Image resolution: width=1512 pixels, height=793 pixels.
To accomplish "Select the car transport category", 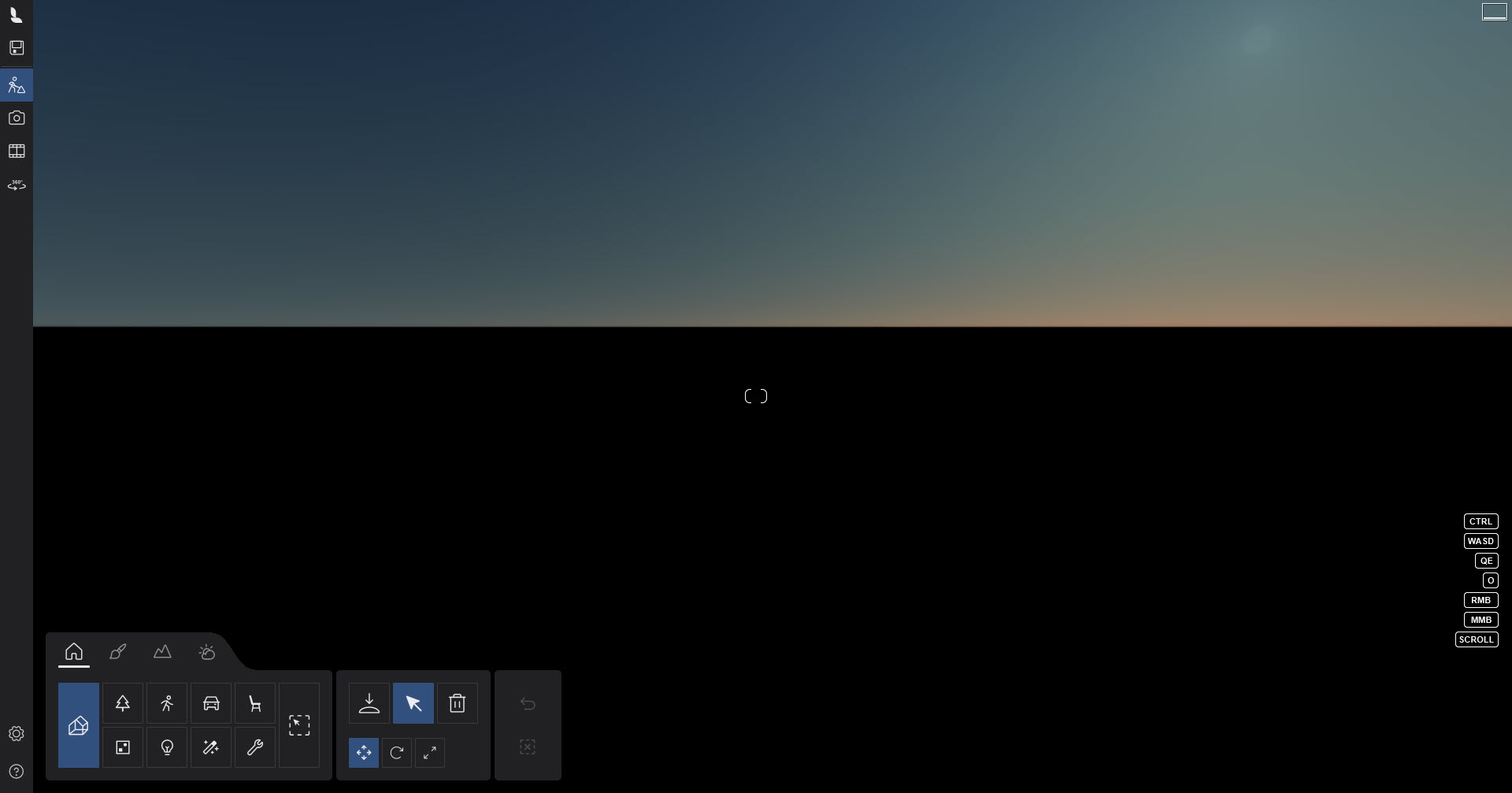I will point(211,703).
